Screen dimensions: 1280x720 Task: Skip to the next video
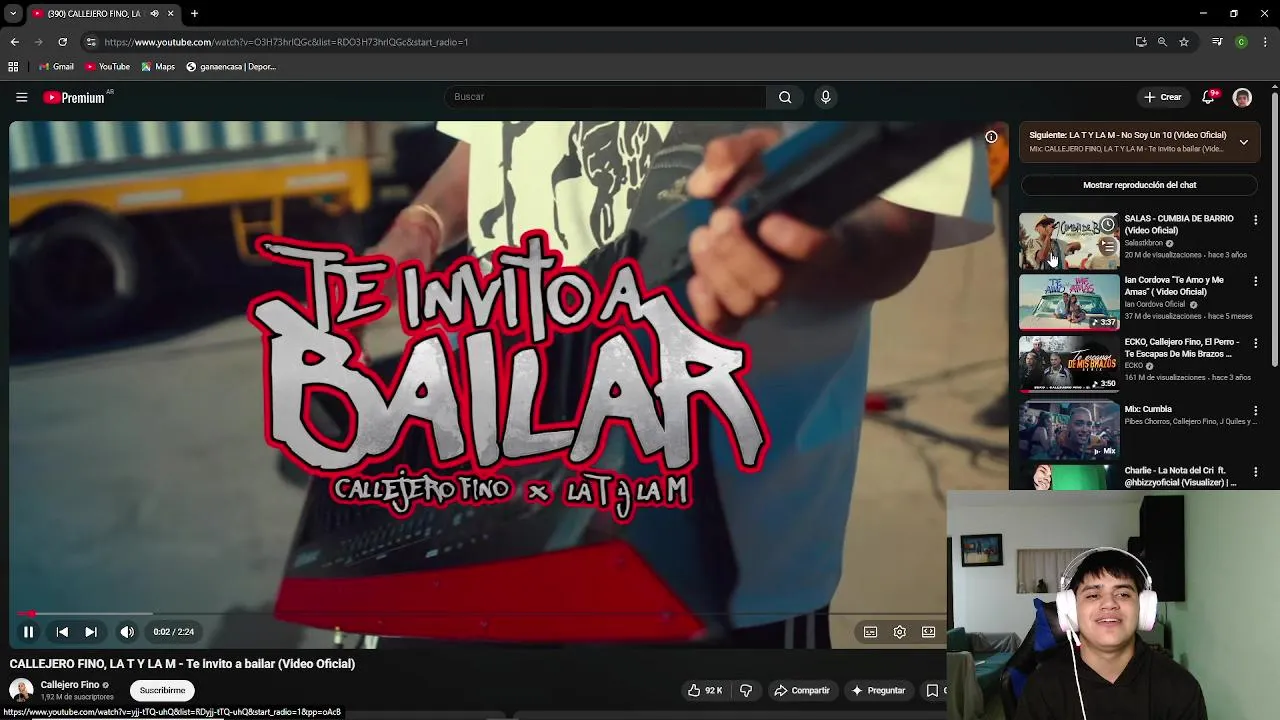pos(91,632)
